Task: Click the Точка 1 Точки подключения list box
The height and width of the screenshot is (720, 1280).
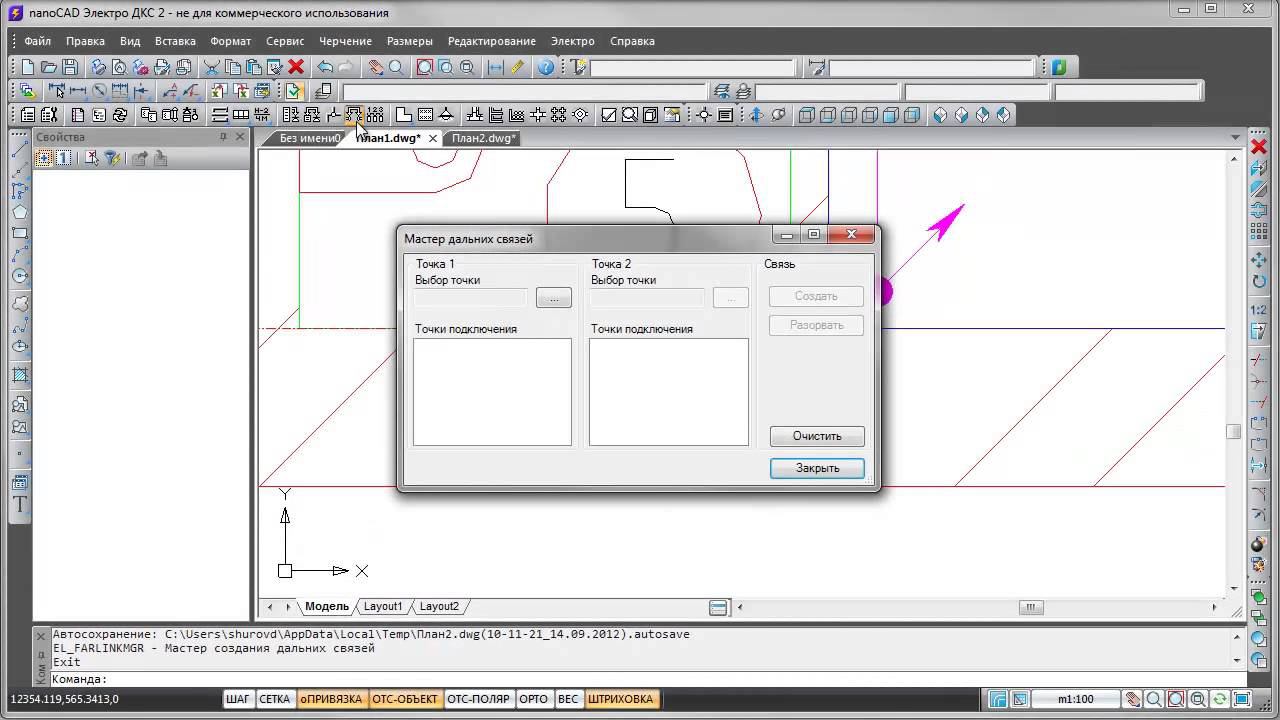Action: point(492,391)
